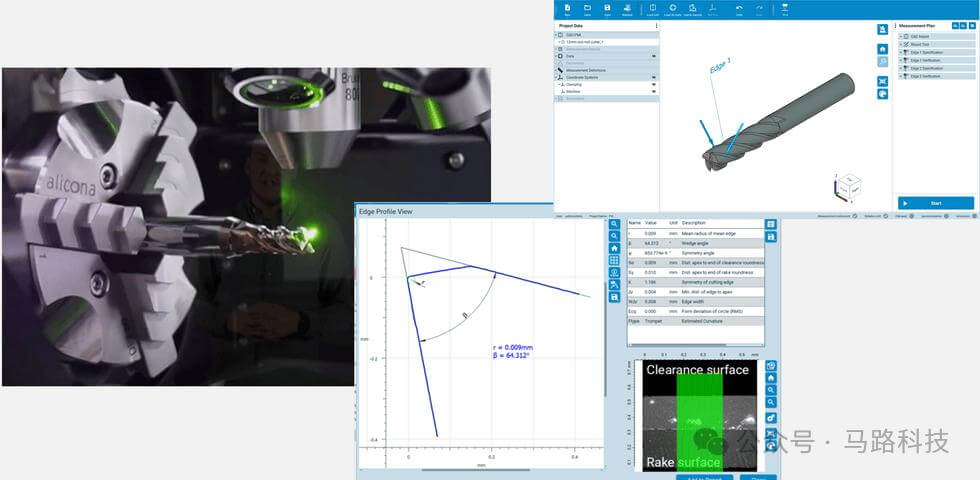This screenshot has height=480, width=980.
Task: Click the color palette icon beside 3D viewport
Action: [883, 94]
